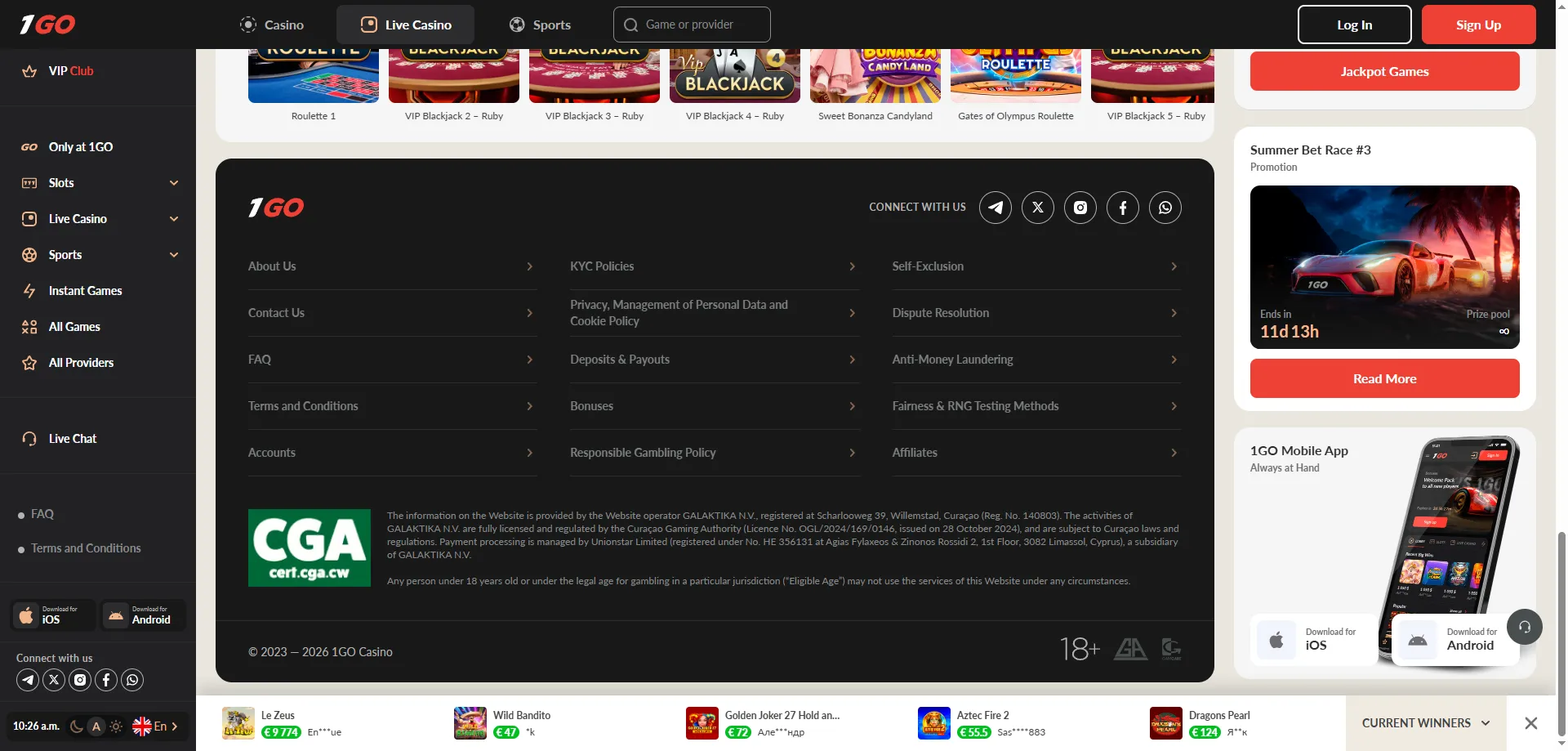This screenshot has width=1568, height=751.
Task: Expand the Live Casino submenu in sidebar
Action: (x=174, y=219)
